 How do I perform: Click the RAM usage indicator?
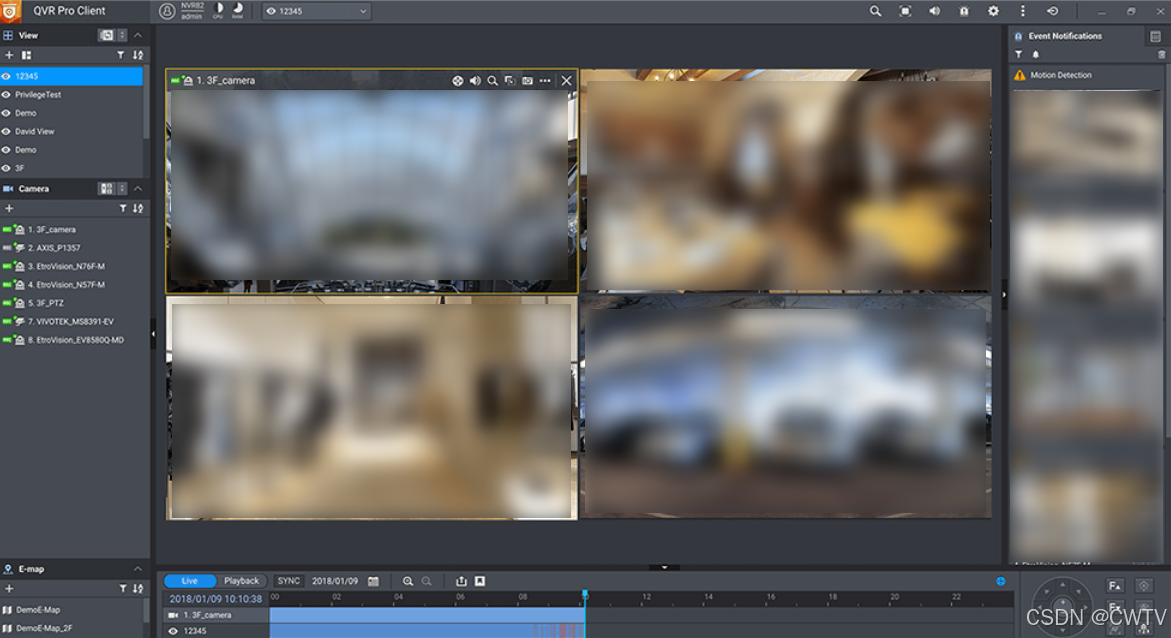[237, 10]
